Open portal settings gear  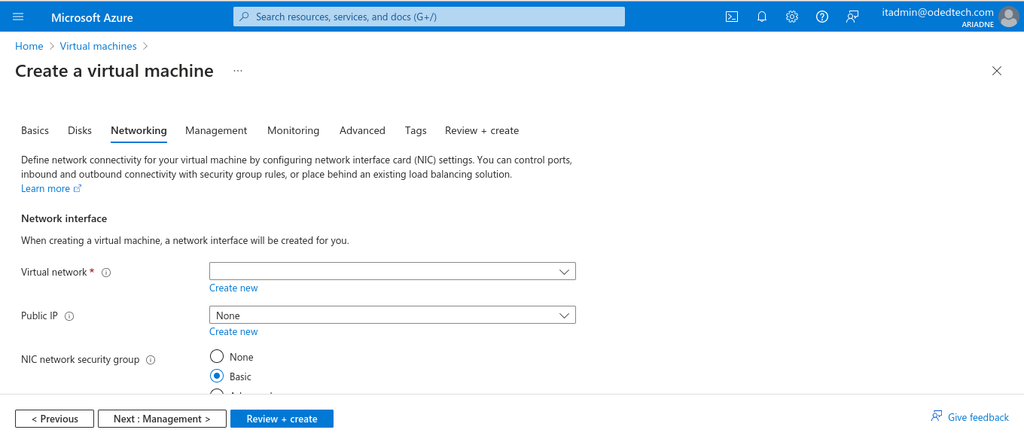click(x=792, y=17)
